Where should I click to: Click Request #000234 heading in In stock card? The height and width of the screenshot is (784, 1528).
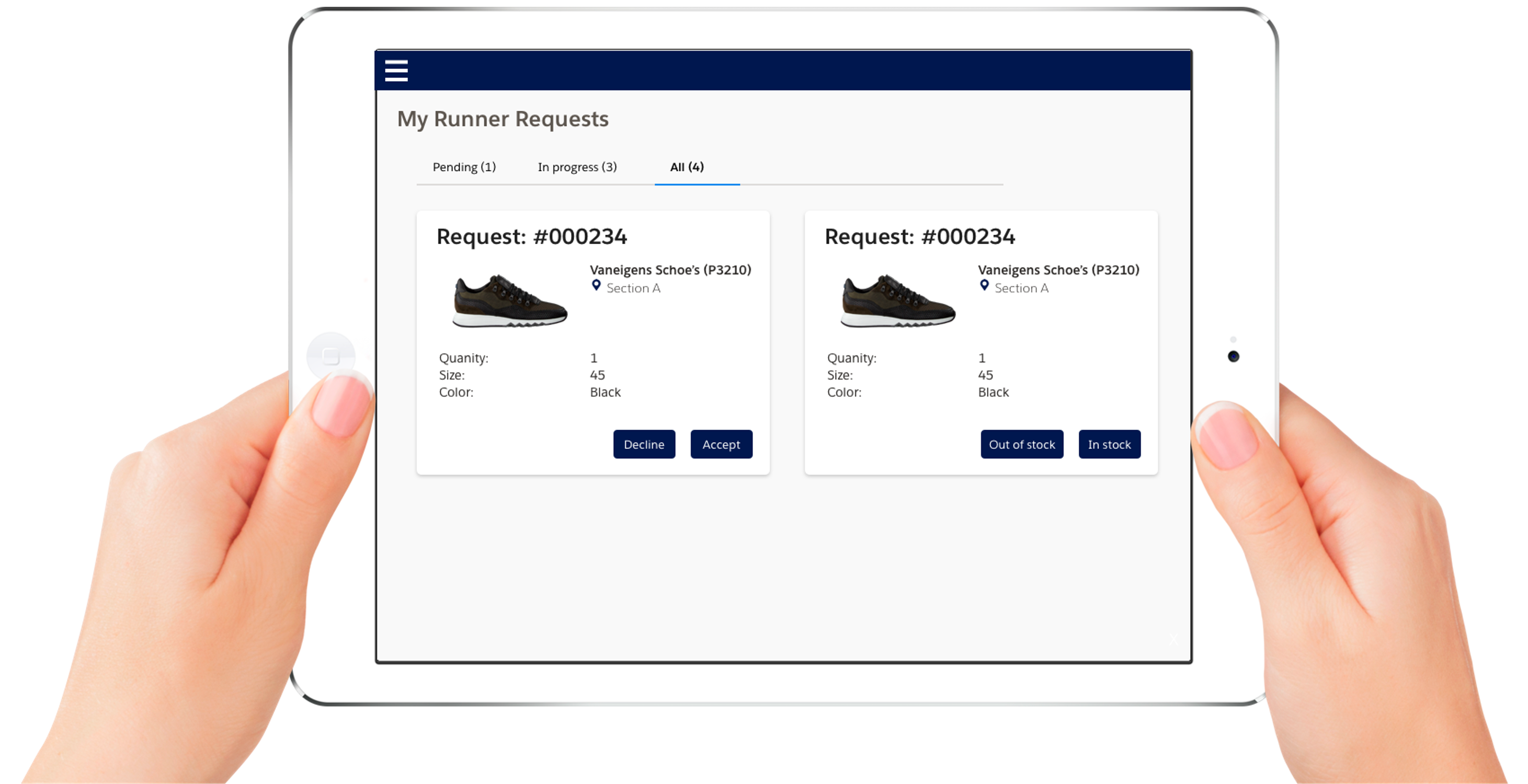click(x=919, y=237)
